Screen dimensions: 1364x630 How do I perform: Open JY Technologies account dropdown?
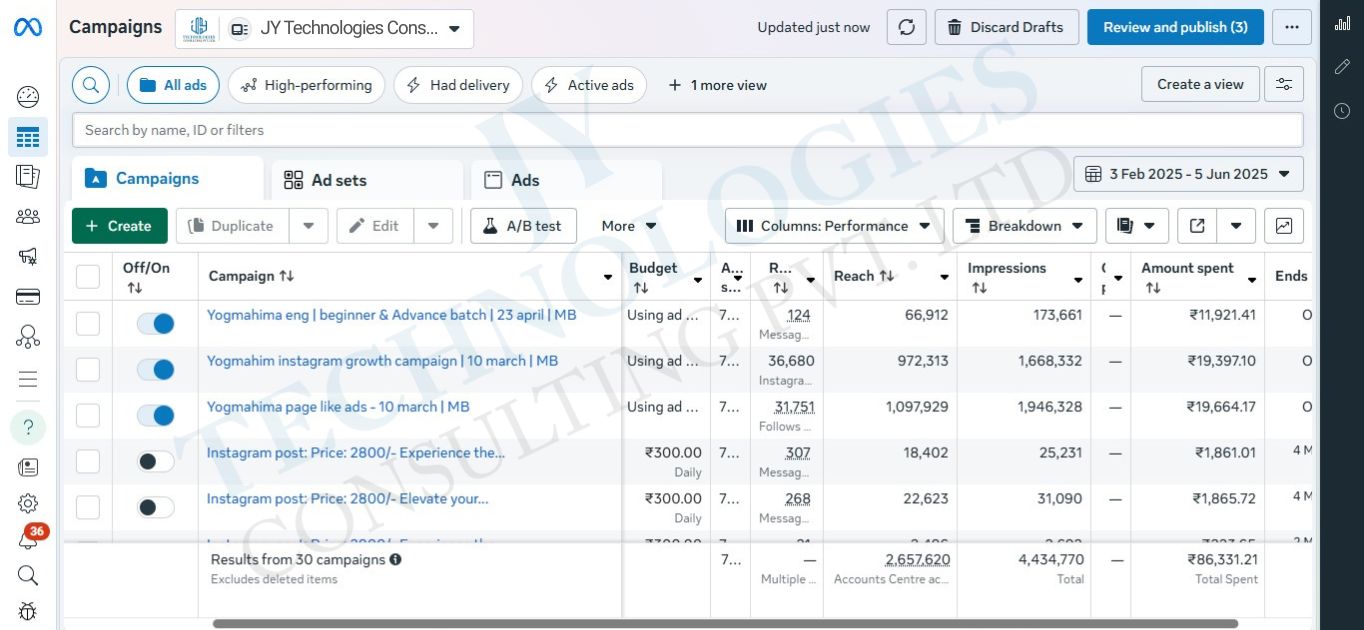[324, 29]
